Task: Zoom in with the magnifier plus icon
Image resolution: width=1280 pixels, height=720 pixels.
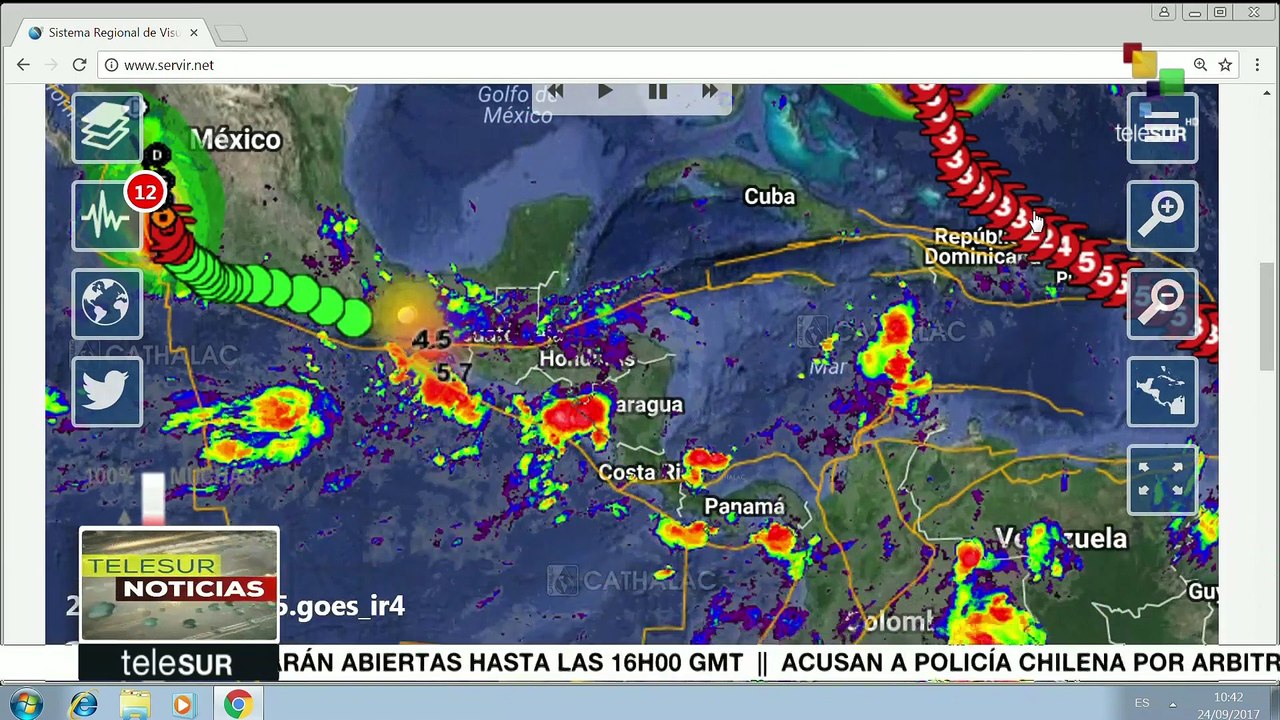Action: click(x=1162, y=216)
